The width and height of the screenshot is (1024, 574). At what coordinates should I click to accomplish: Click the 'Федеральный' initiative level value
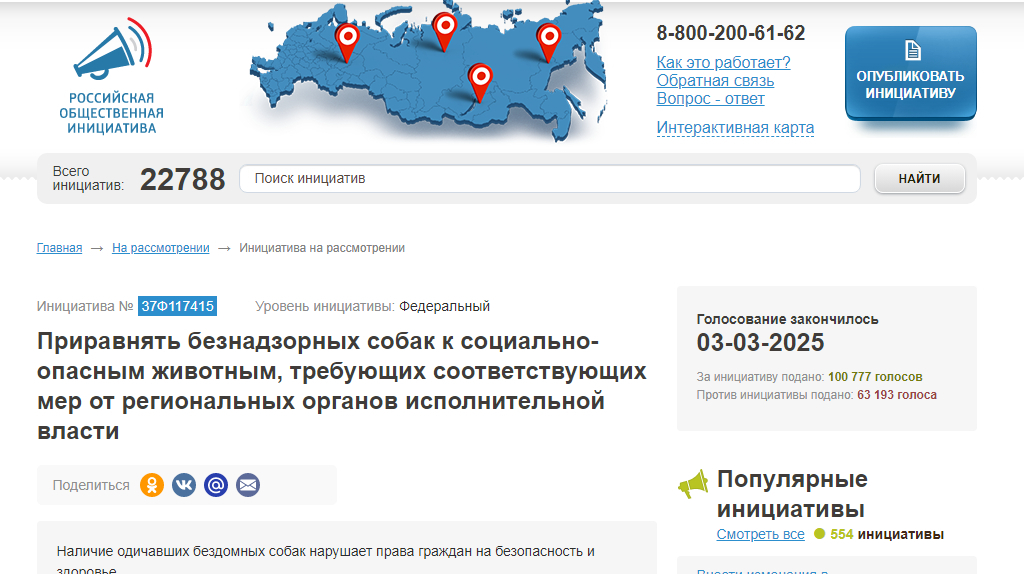tap(444, 306)
